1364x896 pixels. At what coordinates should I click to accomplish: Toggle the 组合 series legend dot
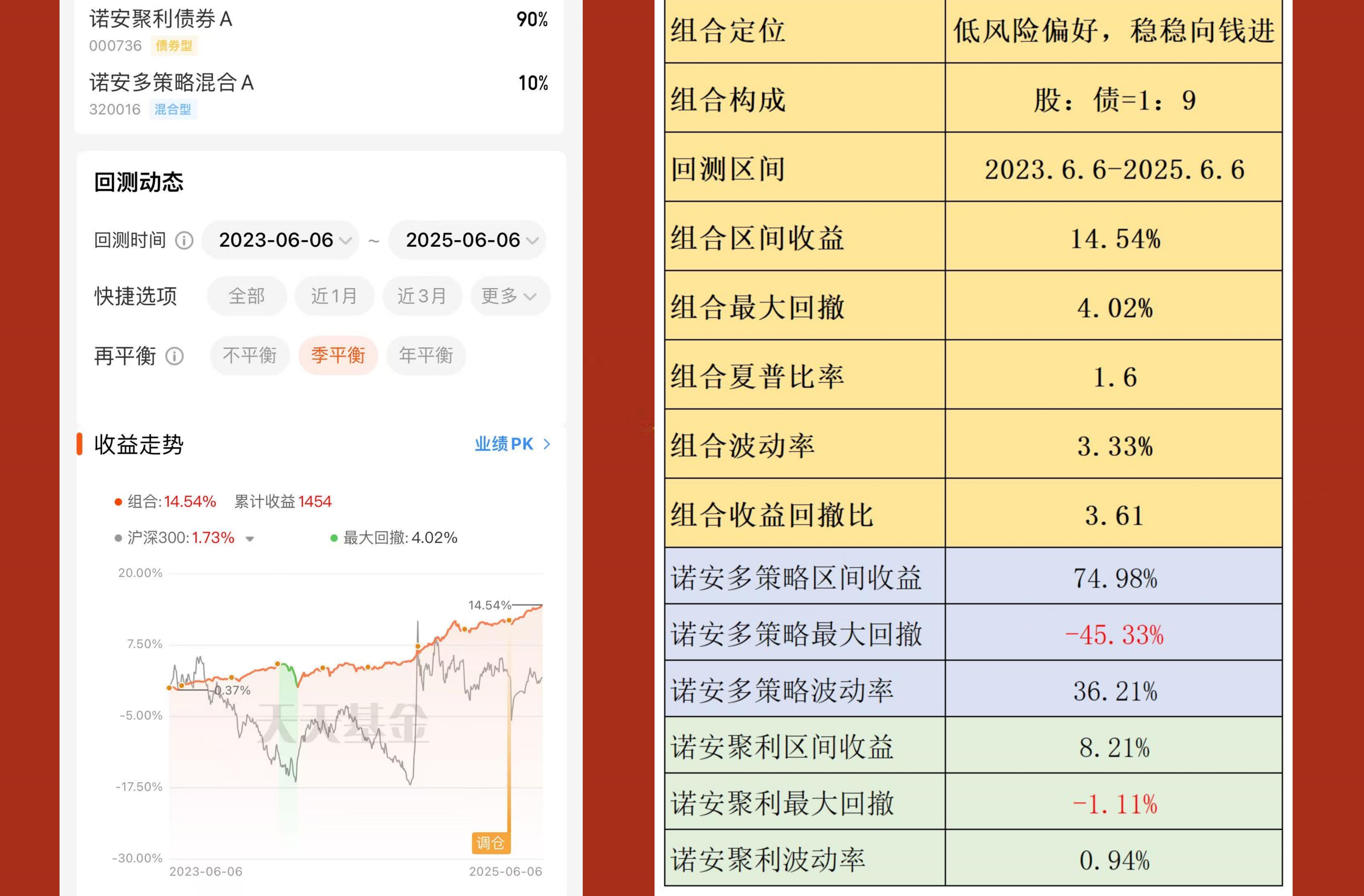[x=118, y=502]
